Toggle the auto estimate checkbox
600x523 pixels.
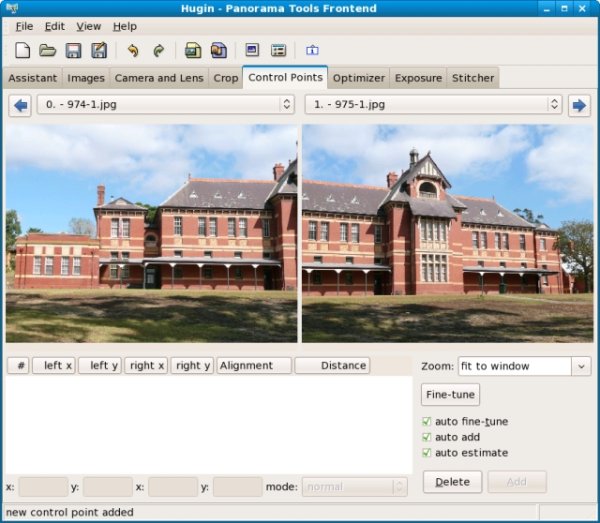click(427, 453)
